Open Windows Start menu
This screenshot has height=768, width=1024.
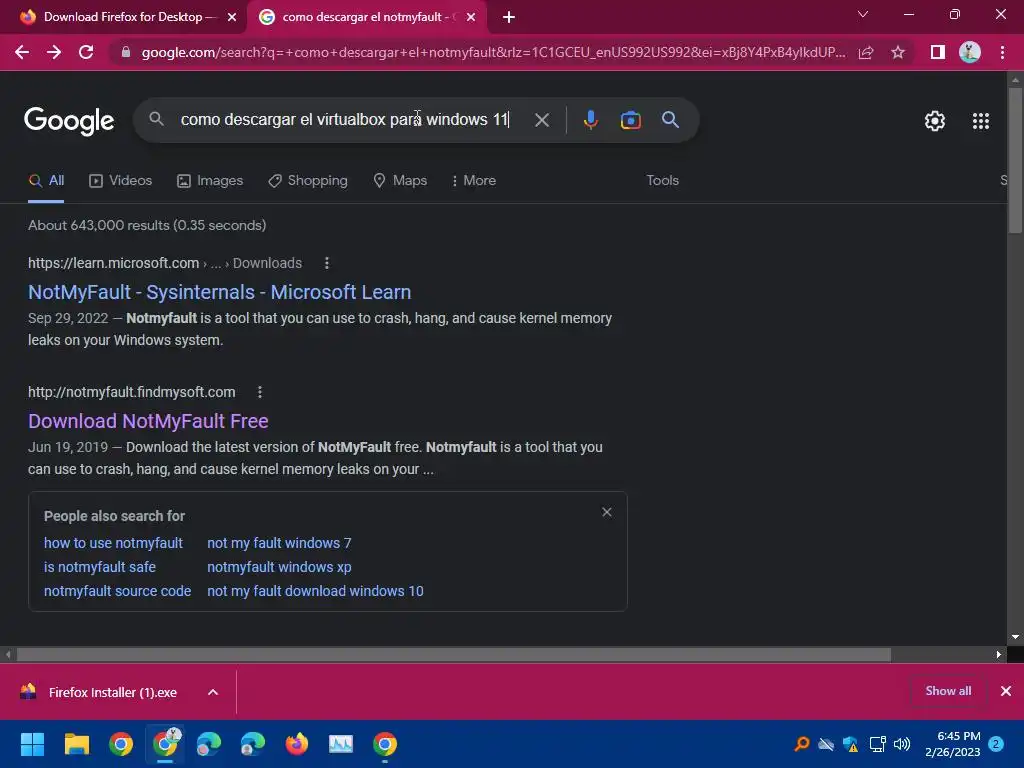pyautogui.click(x=32, y=744)
